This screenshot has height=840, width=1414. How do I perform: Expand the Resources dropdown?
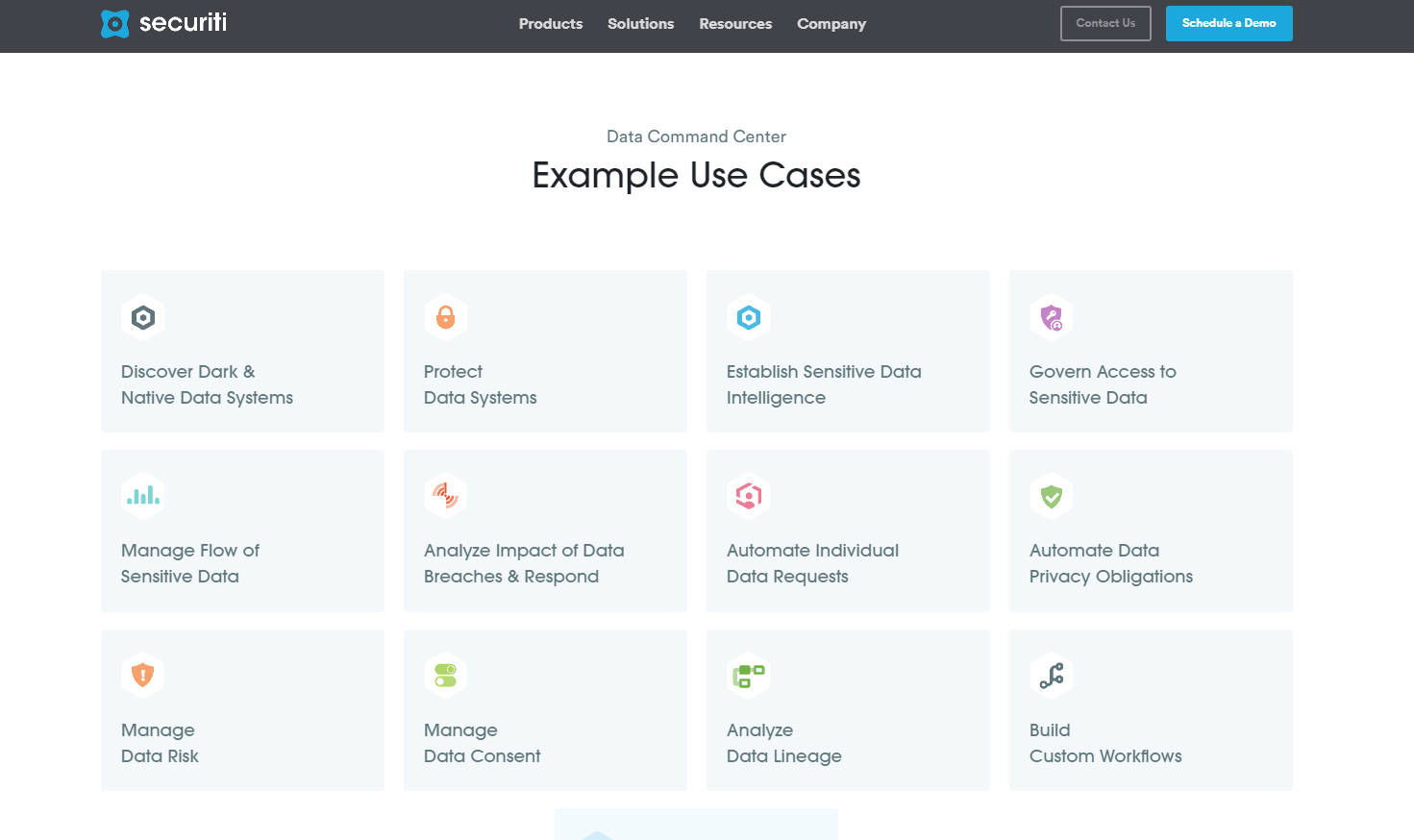click(734, 24)
